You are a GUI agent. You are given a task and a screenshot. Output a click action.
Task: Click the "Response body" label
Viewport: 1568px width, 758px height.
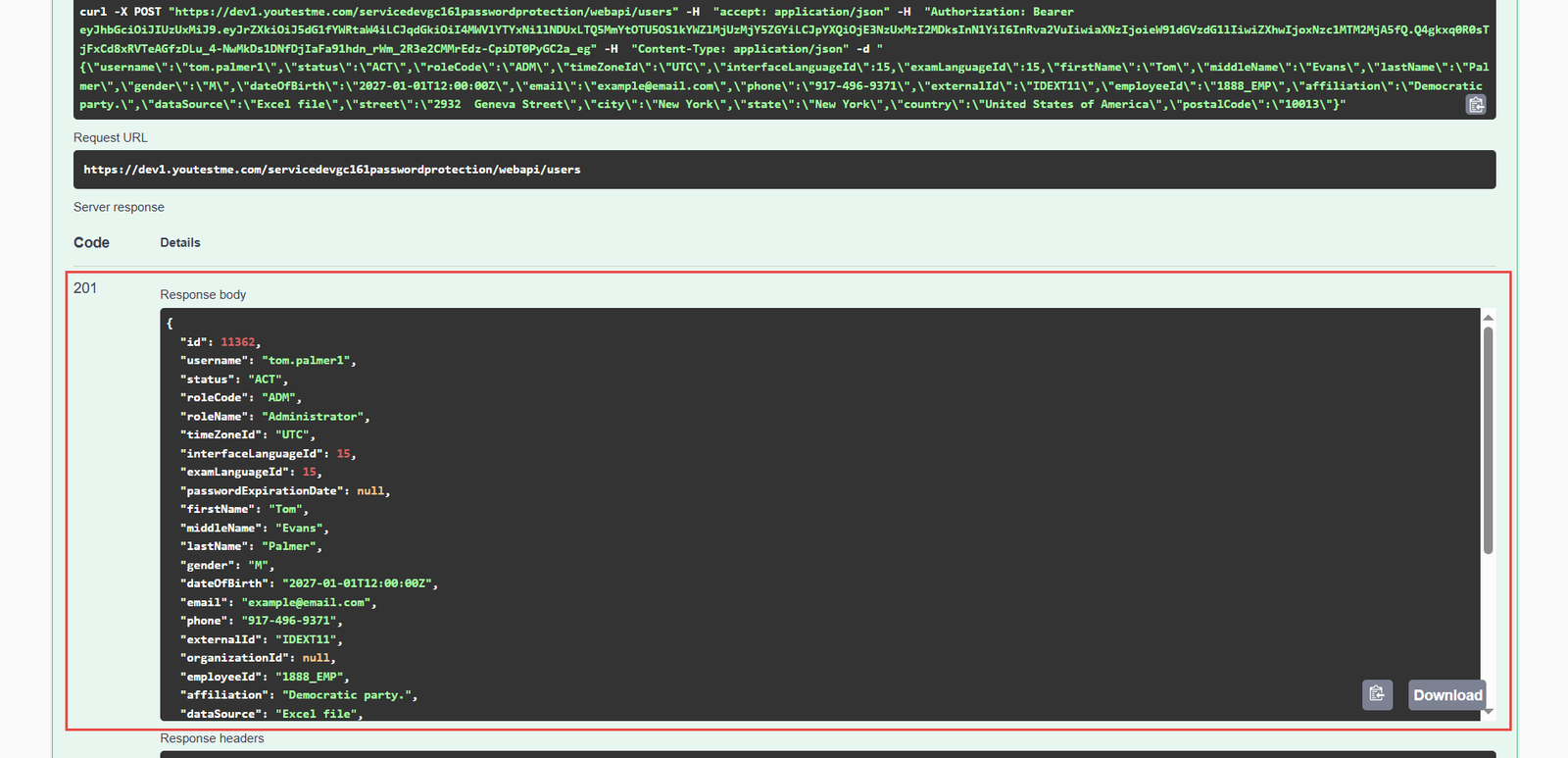coord(203,294)
